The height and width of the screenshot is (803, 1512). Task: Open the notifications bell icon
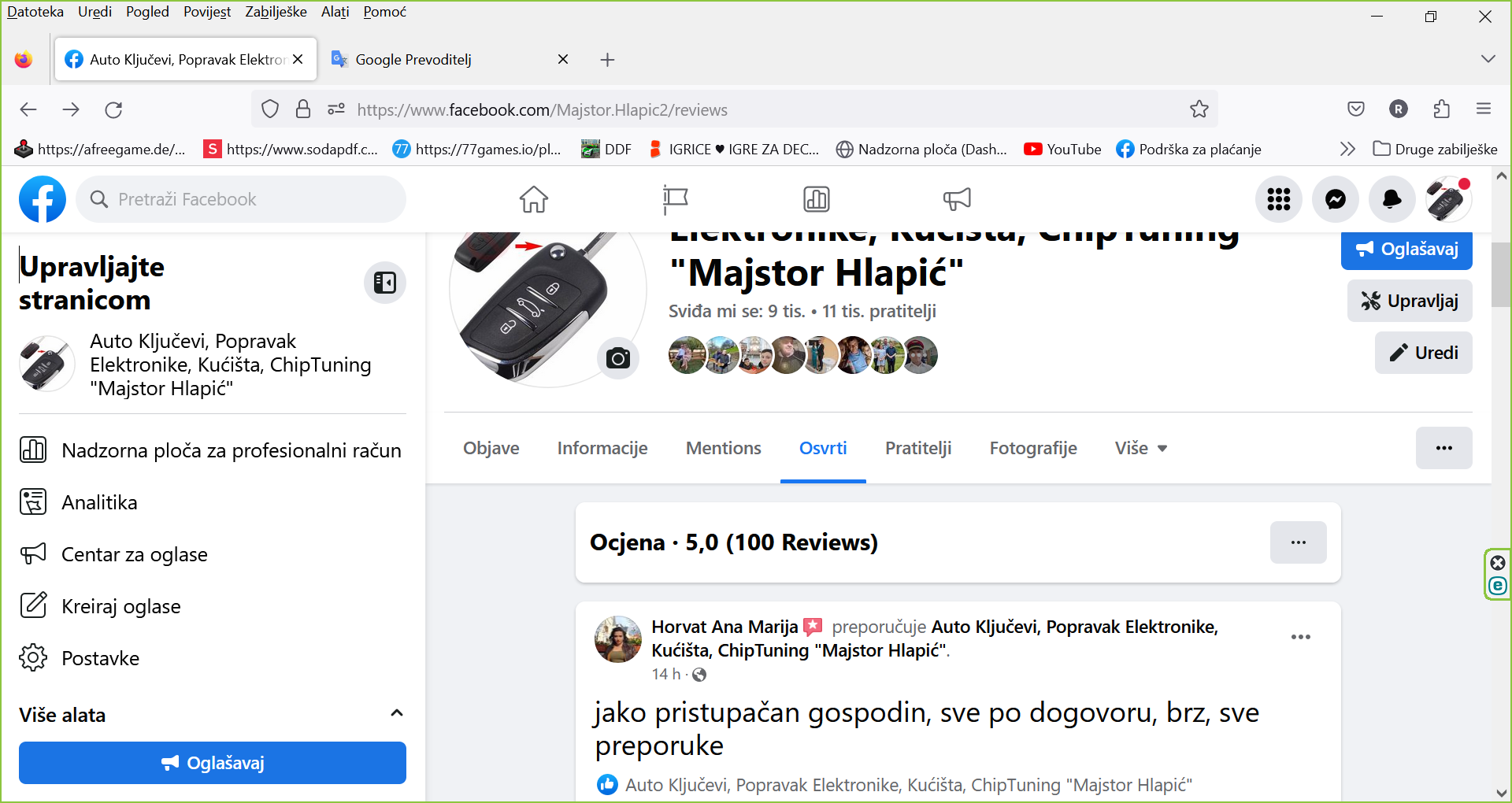pos(1392,199)
